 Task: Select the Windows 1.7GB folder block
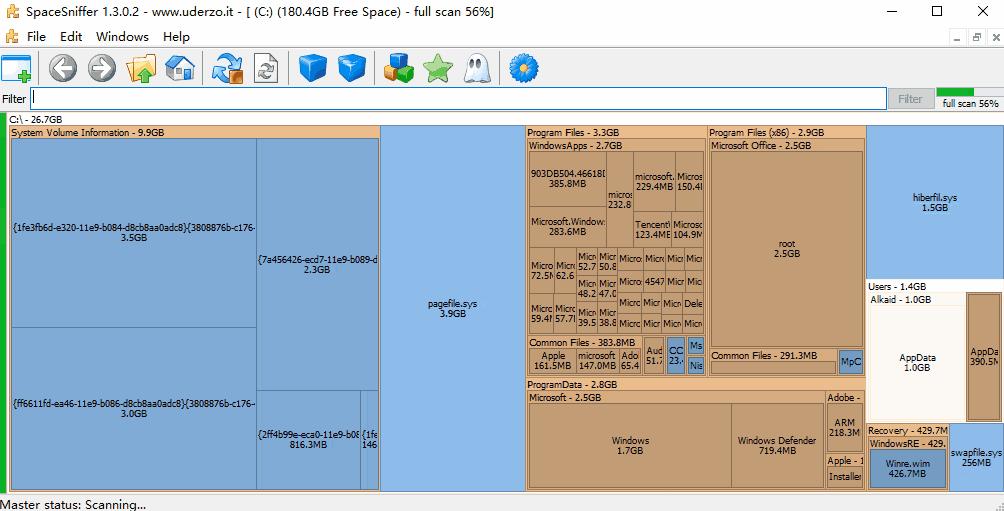click(x=630, y=445)
